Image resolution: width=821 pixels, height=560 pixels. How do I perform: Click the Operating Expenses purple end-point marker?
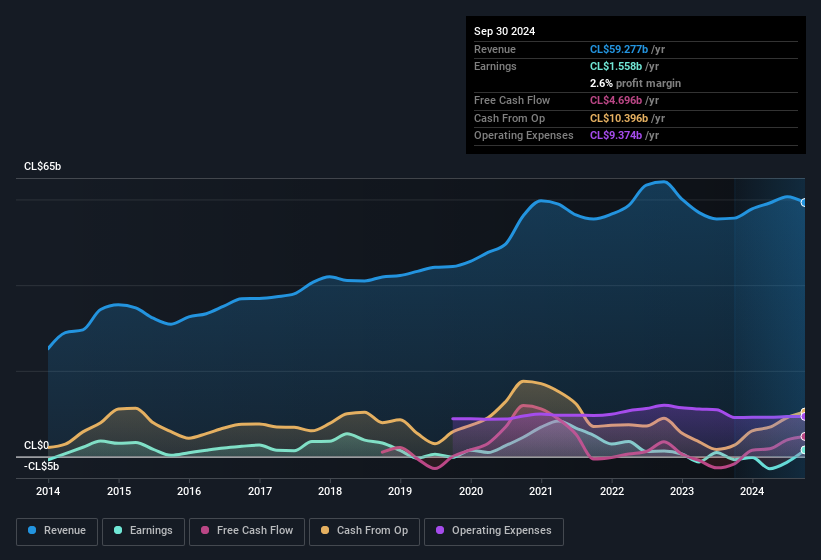coord(804,417)
